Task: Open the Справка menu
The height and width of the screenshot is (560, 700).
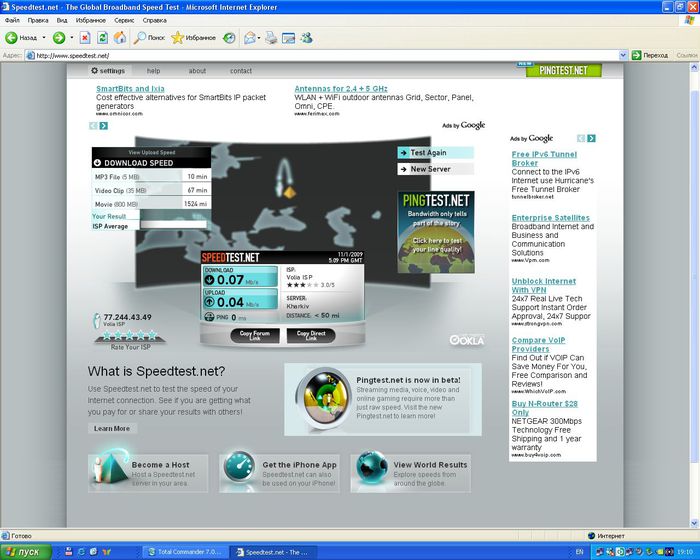Action: 154,20
